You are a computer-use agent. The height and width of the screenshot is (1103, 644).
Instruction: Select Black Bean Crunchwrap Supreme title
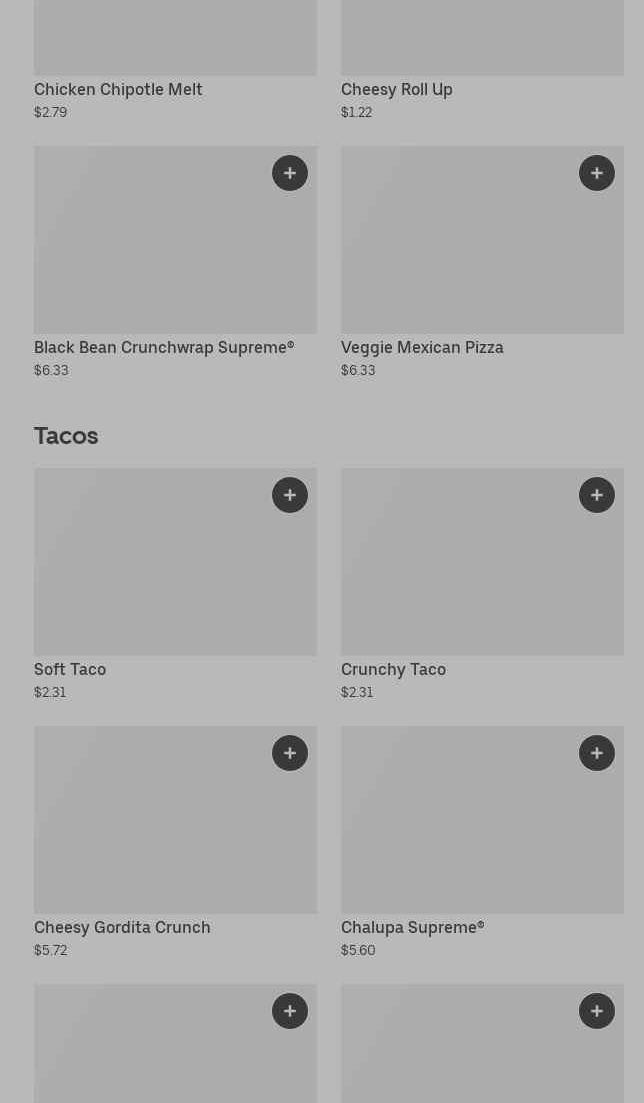tap(164, 347)
